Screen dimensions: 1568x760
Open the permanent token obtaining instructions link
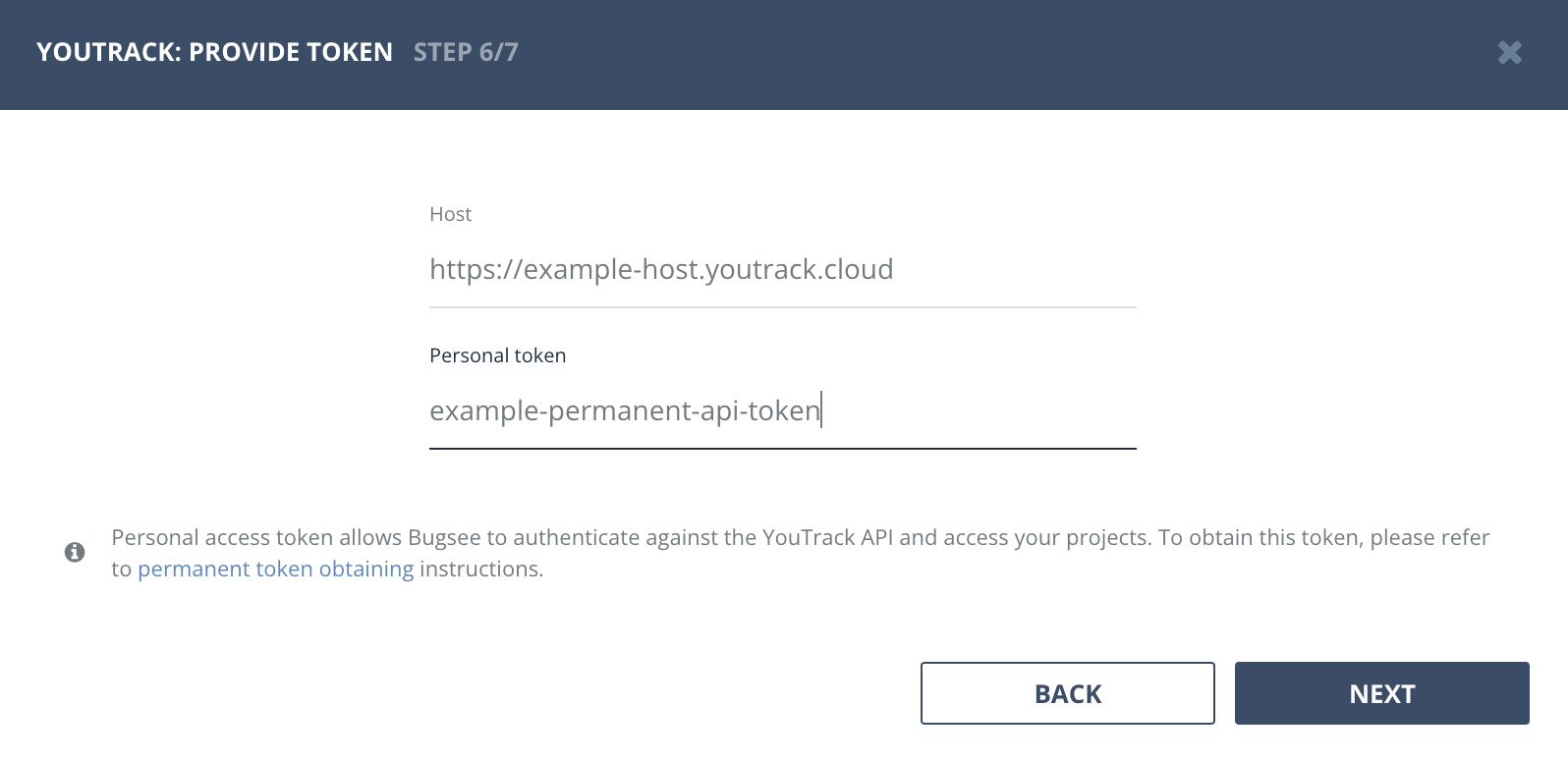[275, 569]
